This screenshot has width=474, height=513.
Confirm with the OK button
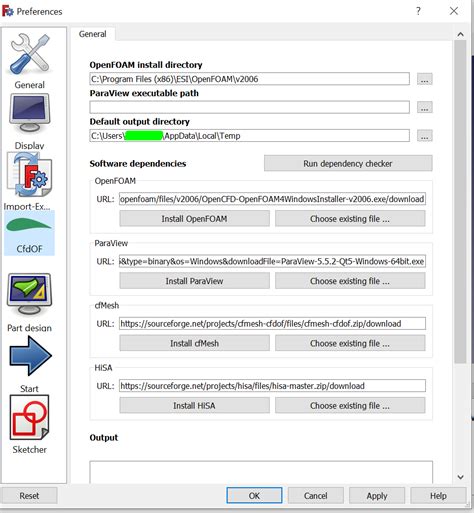click(x=254, y=496)
